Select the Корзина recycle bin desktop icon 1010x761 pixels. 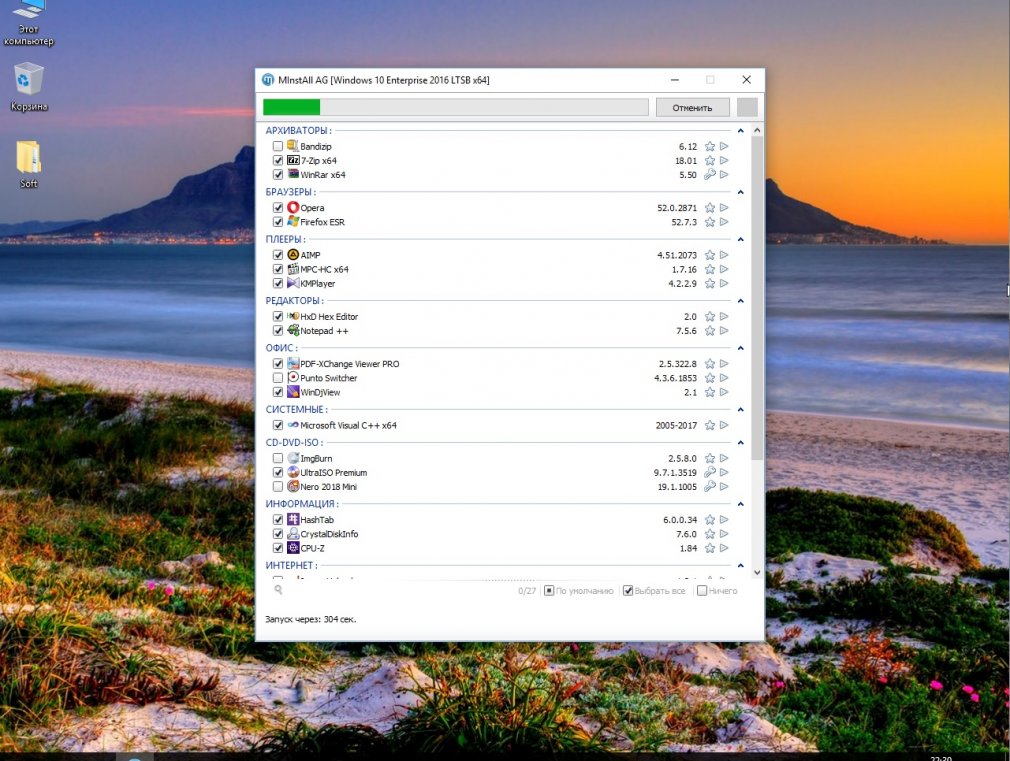pos(29,87)
